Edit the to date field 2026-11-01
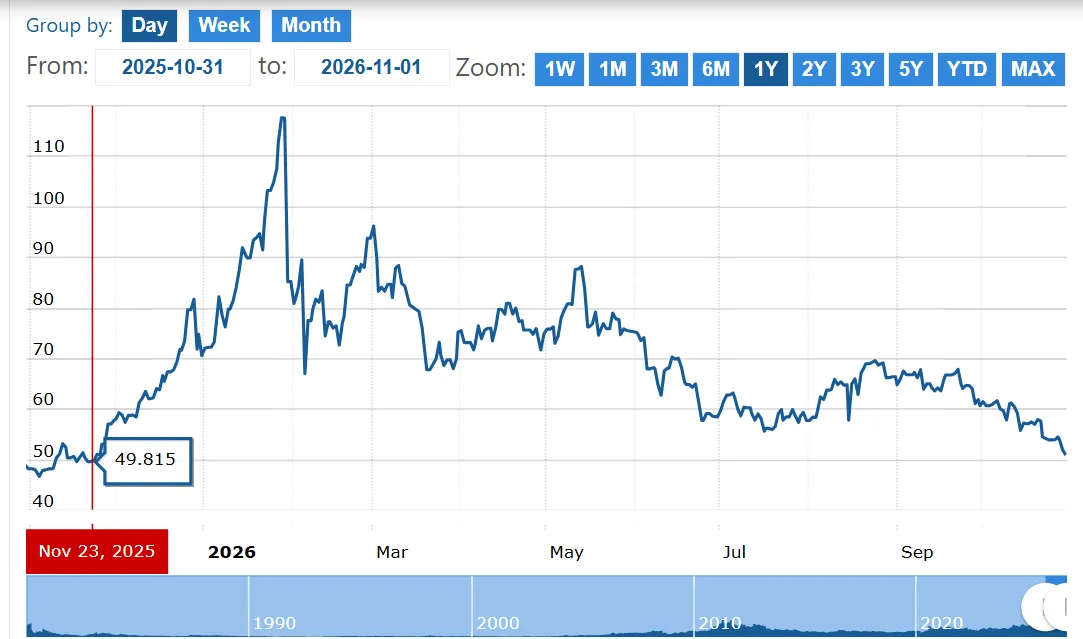 372,67
